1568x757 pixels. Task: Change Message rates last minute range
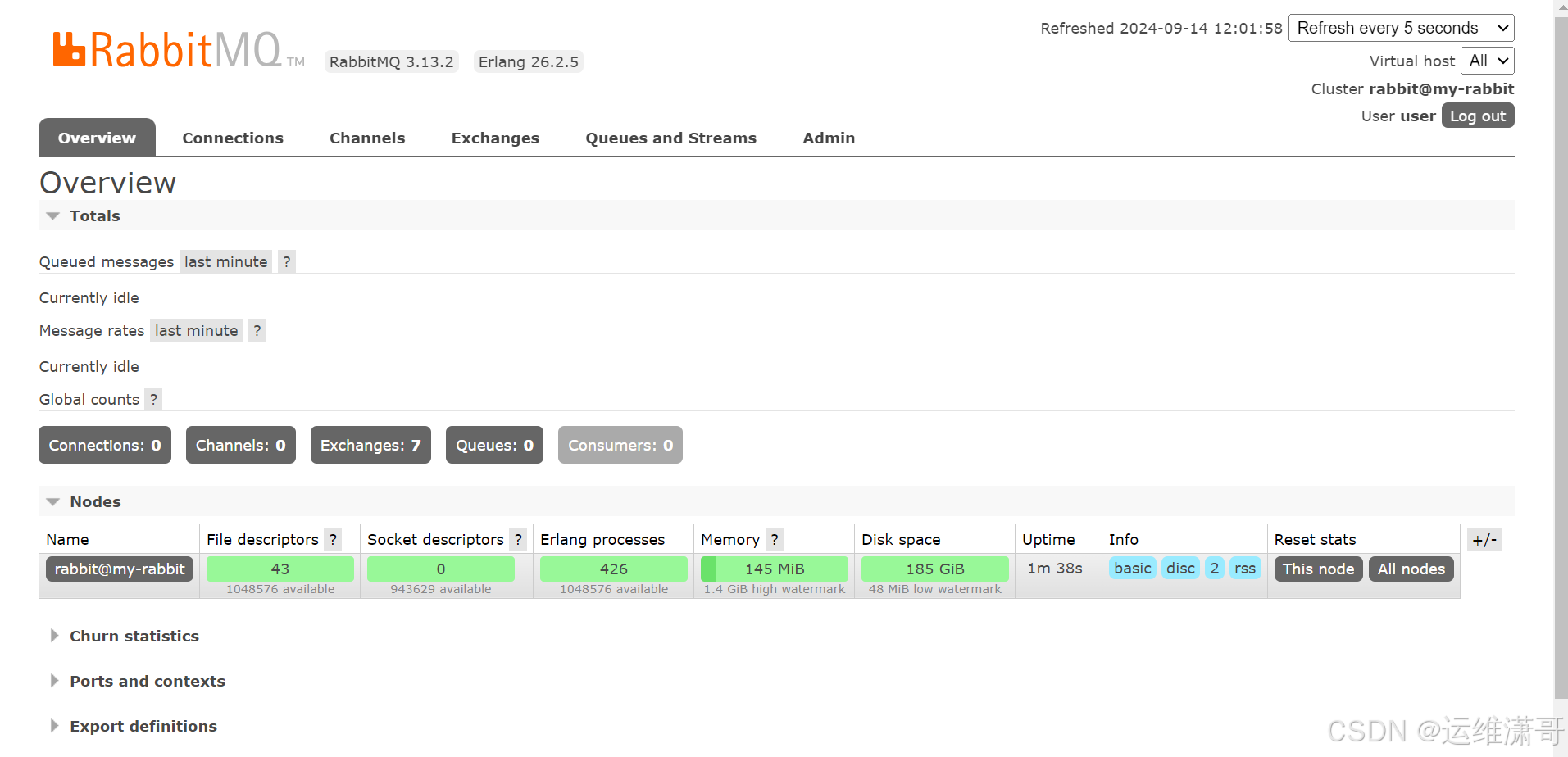[197, 330]
